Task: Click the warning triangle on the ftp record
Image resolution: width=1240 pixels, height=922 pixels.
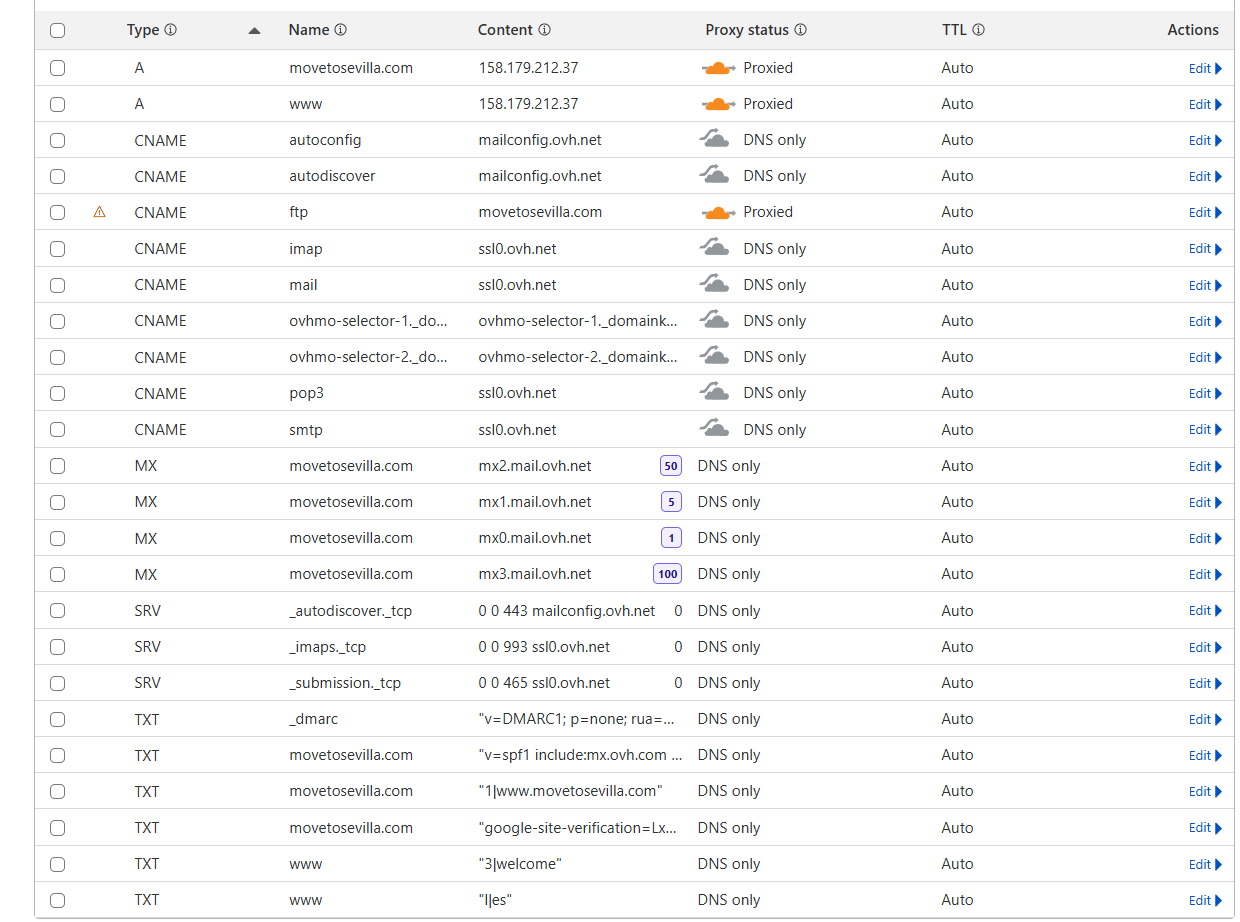Action: (x=99, y=212)
